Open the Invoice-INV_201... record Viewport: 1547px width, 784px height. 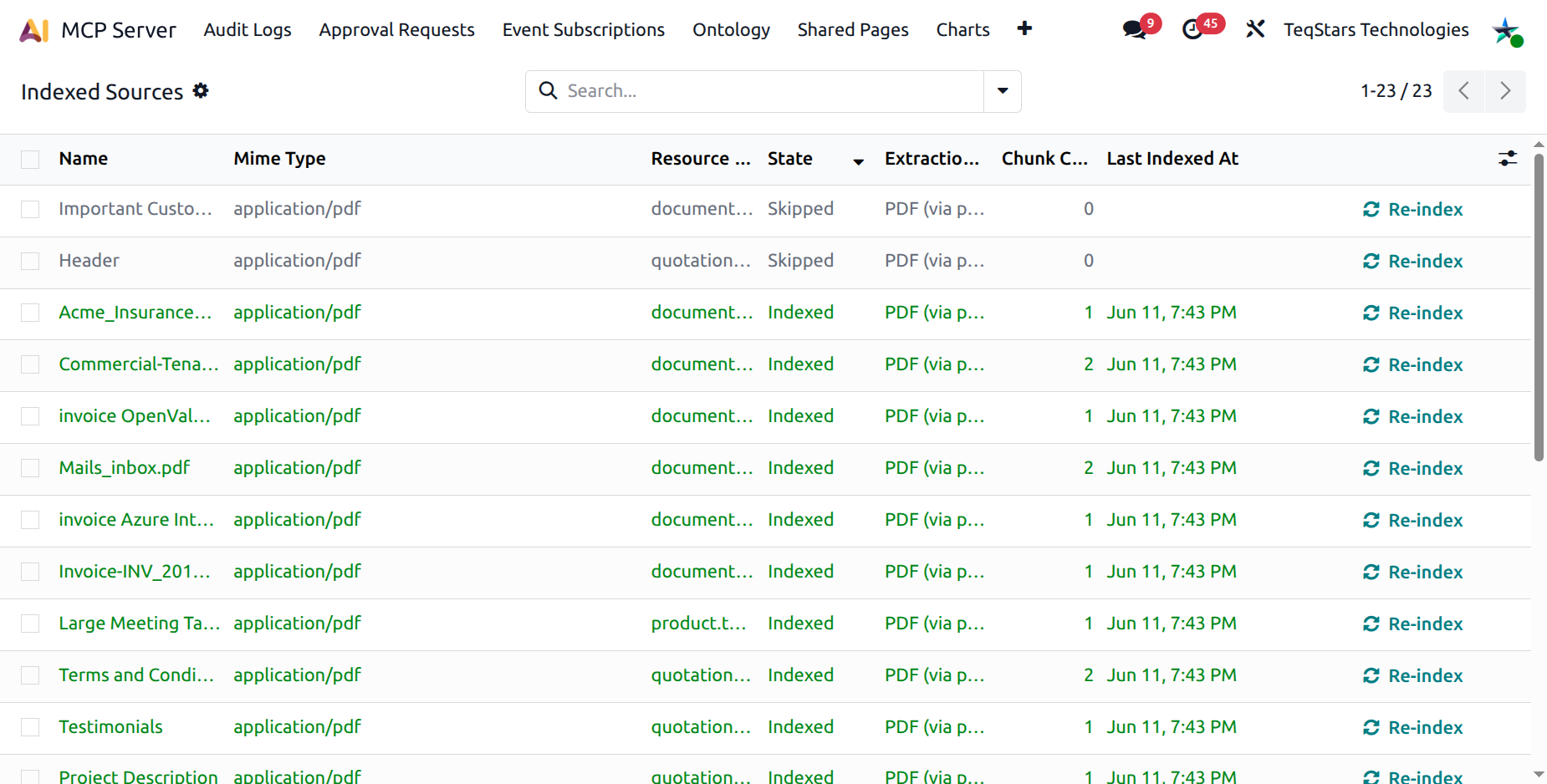tap(135, 572)
